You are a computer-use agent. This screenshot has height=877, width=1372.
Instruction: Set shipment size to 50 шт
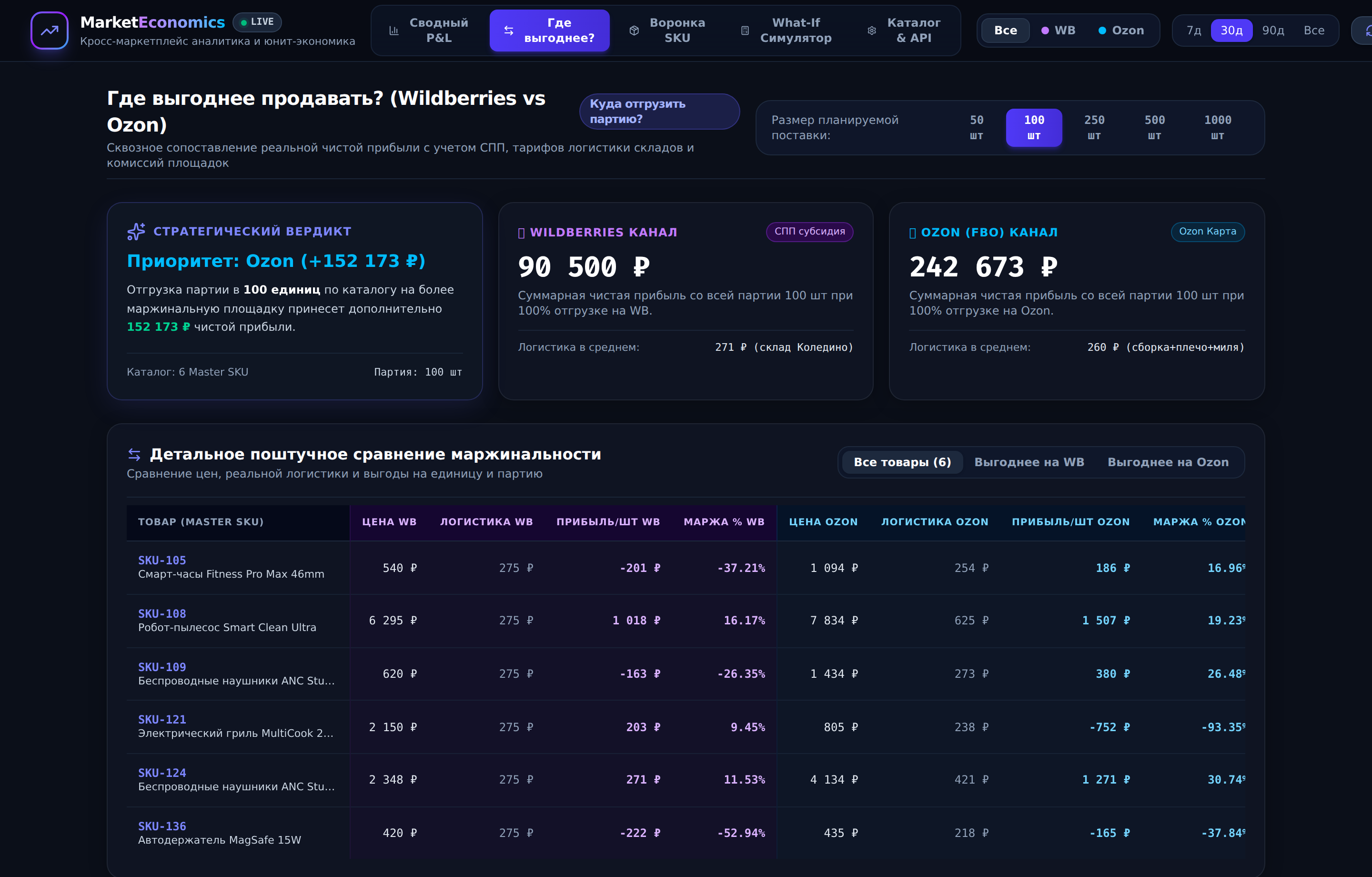pyautogui.click(x=977, y=128)
